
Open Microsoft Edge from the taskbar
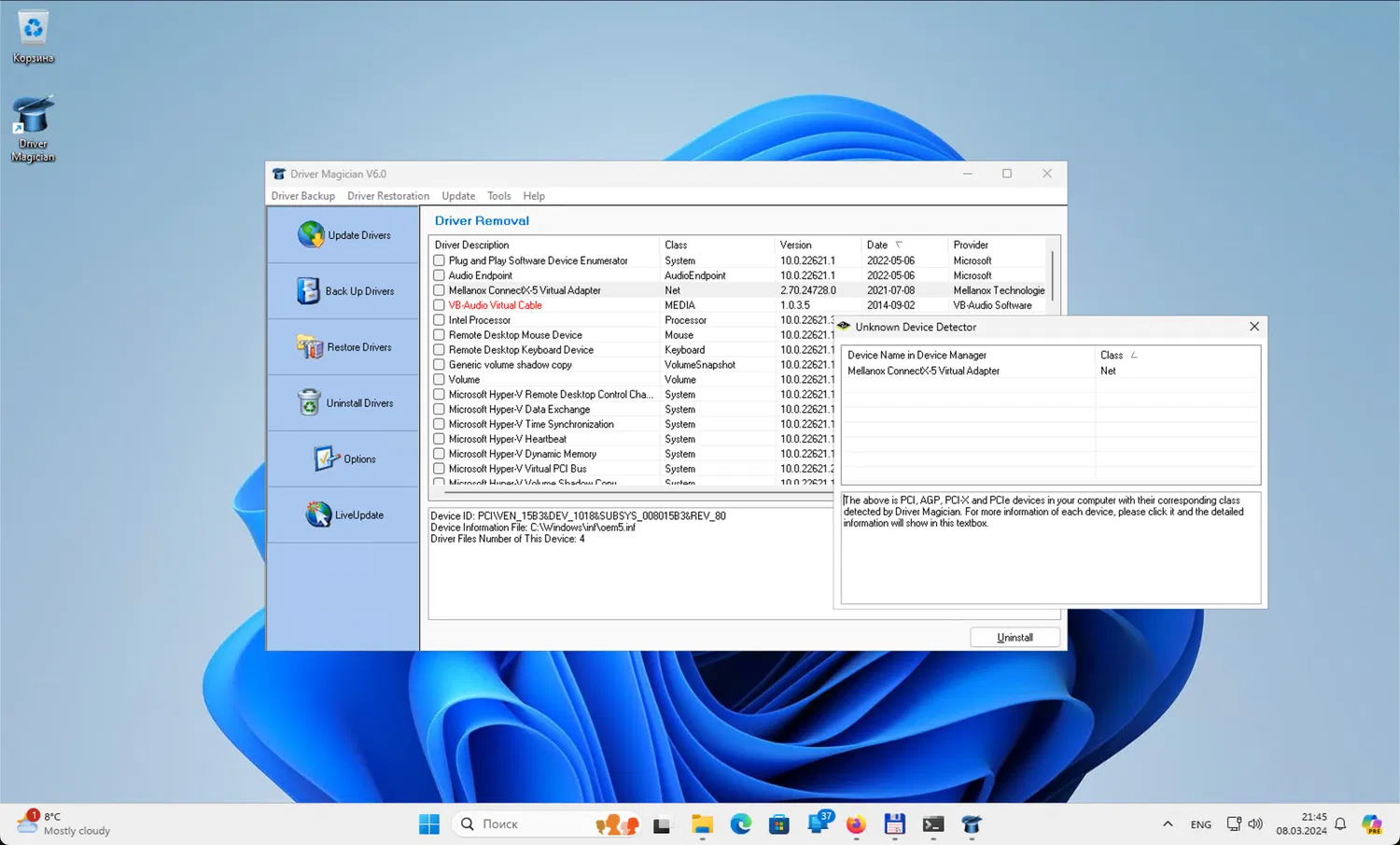740,824
